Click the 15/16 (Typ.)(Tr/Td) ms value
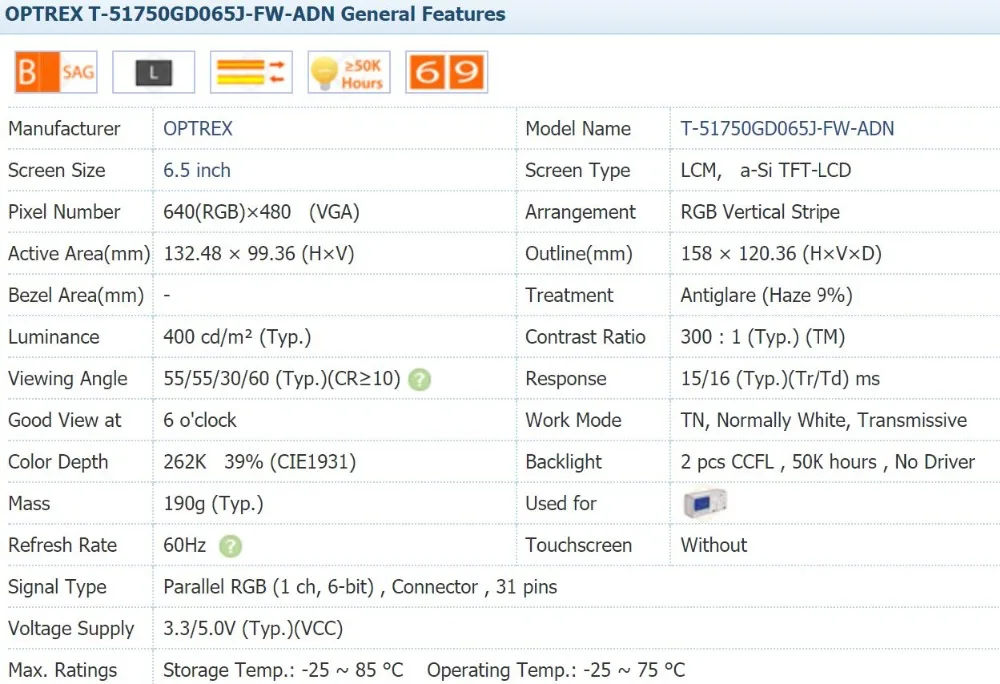The image size is (1000, 684). (780, 379)
